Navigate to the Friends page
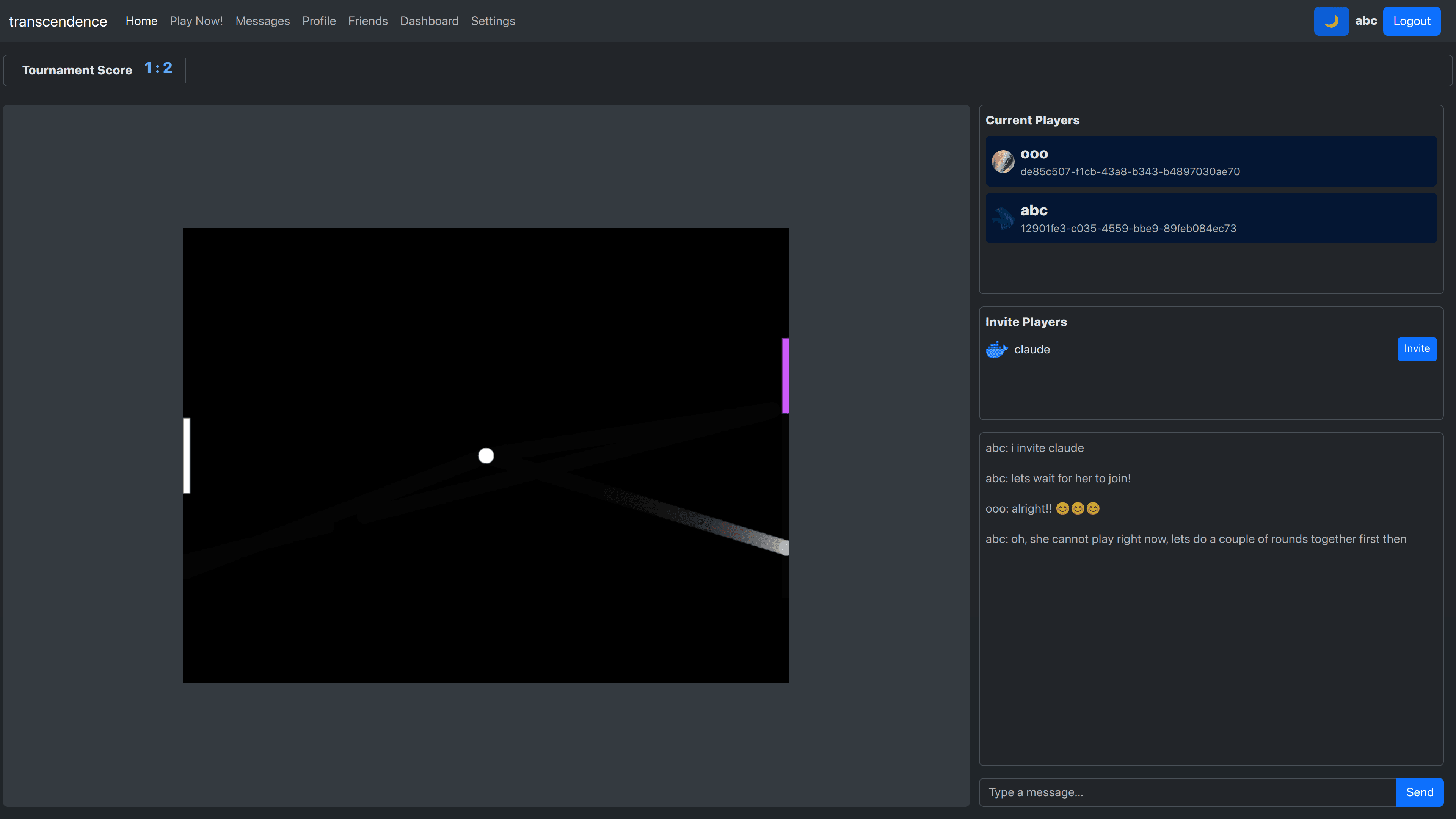The width and height of the screenshot is (1456, 819). tap(368, 21)
